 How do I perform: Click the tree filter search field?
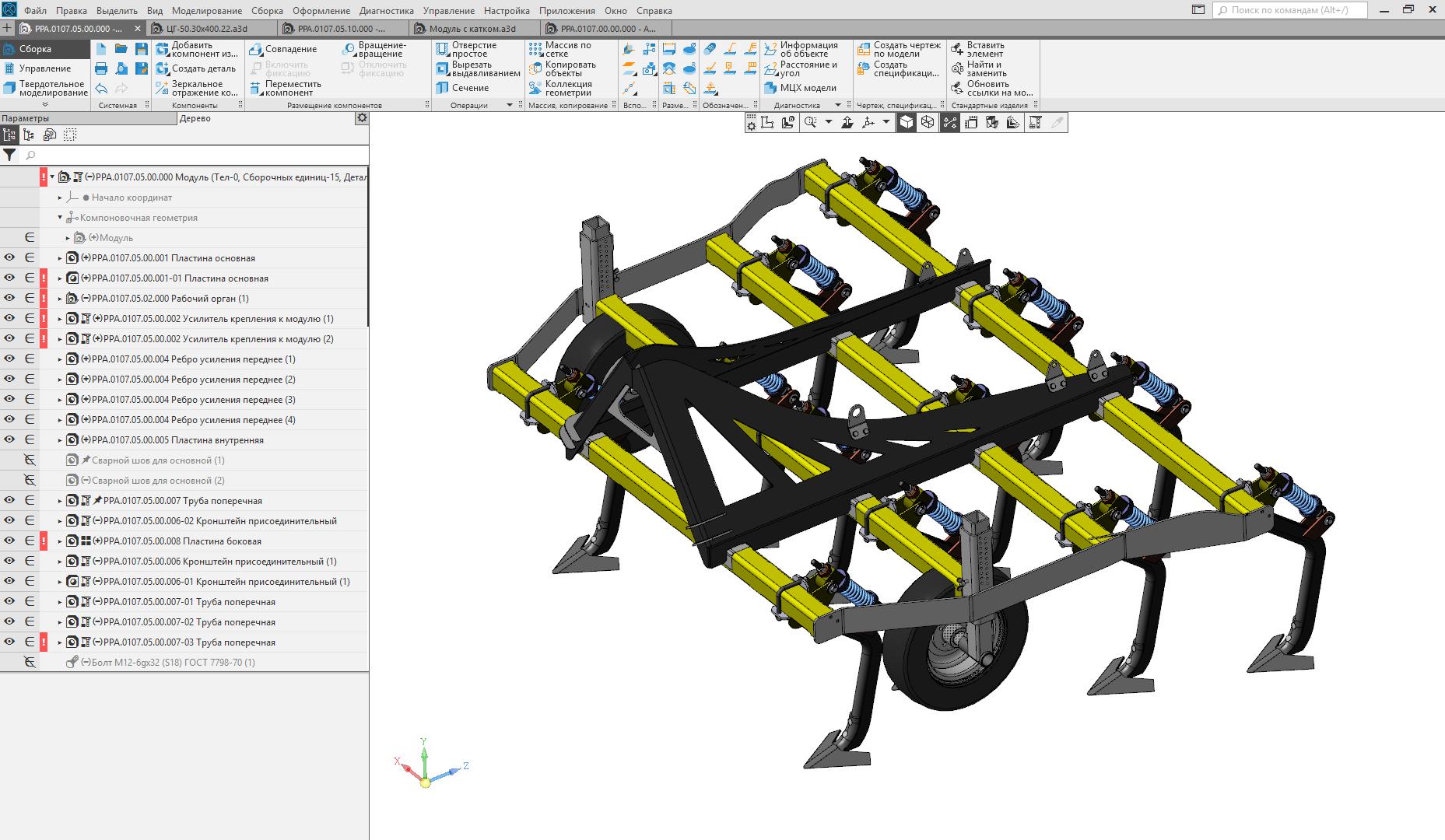coord(195,156)
